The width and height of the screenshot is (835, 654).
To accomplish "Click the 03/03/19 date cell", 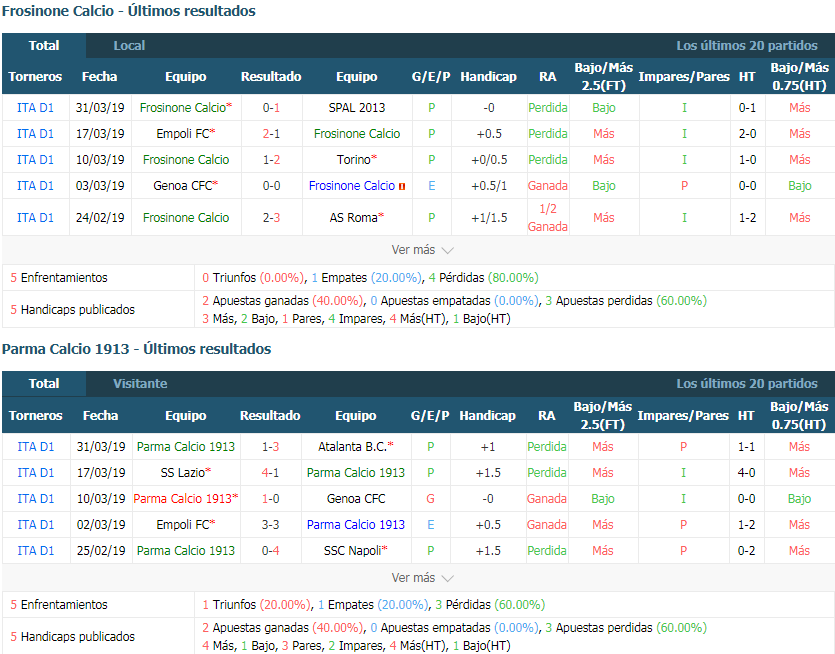I will 100,186.
